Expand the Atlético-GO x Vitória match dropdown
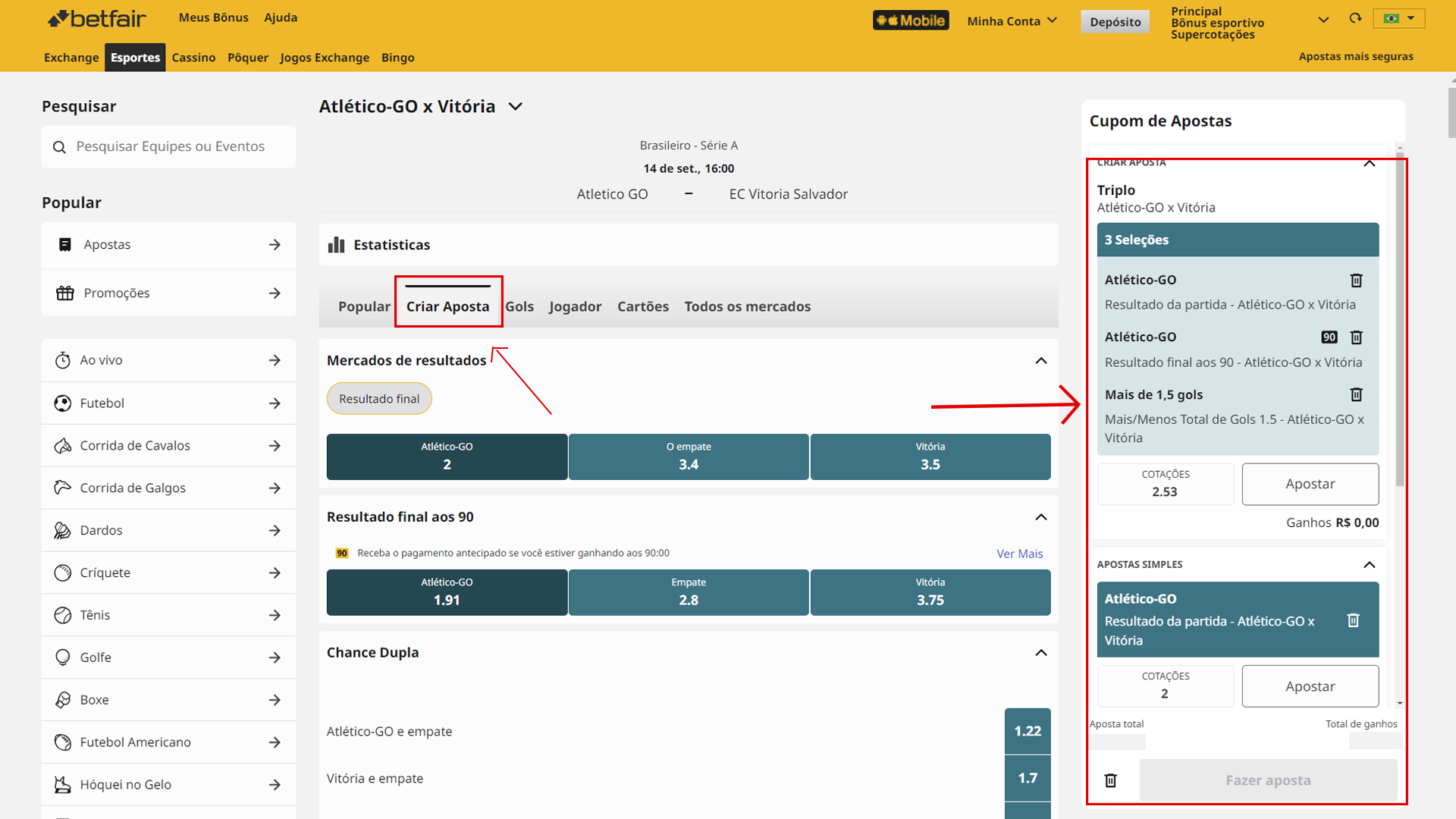The height and width of the screenshot is (819, 1456). pyautogui.click(x=516, y=107)
